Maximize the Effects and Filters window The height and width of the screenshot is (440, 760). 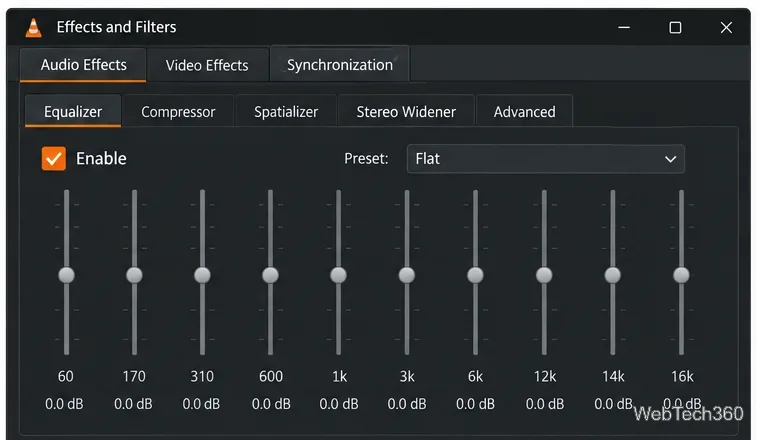[675, 28]
